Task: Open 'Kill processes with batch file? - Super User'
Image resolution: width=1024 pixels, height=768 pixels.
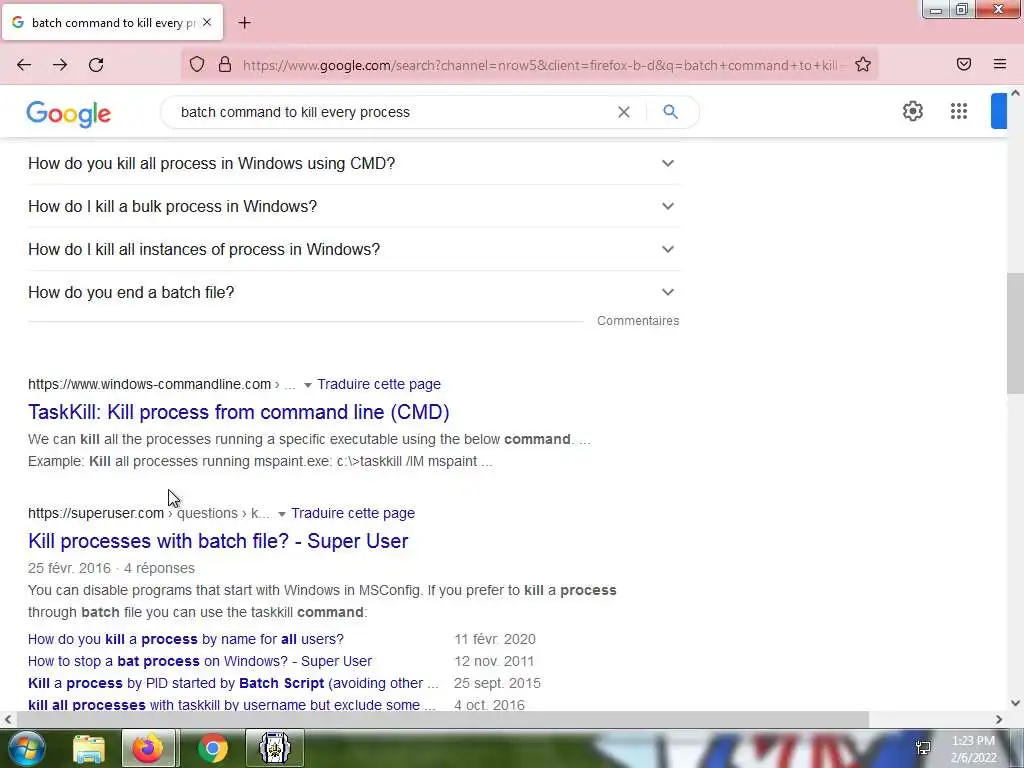Action: [x=218, y=541]
